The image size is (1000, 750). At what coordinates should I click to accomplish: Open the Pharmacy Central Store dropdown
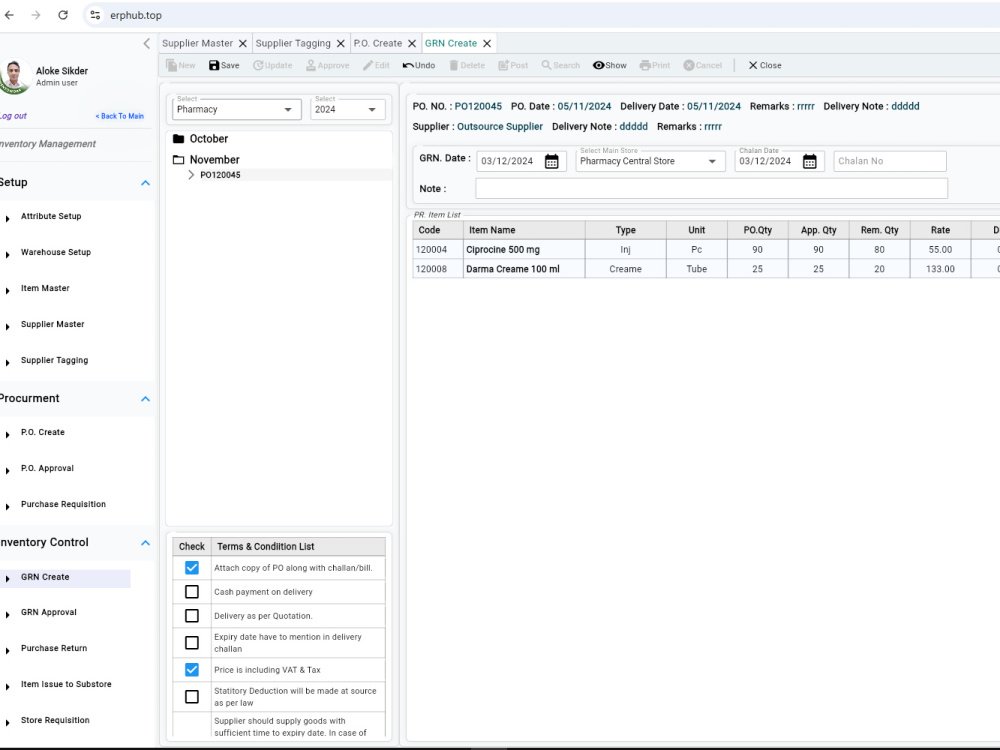(x=650, y=161)
